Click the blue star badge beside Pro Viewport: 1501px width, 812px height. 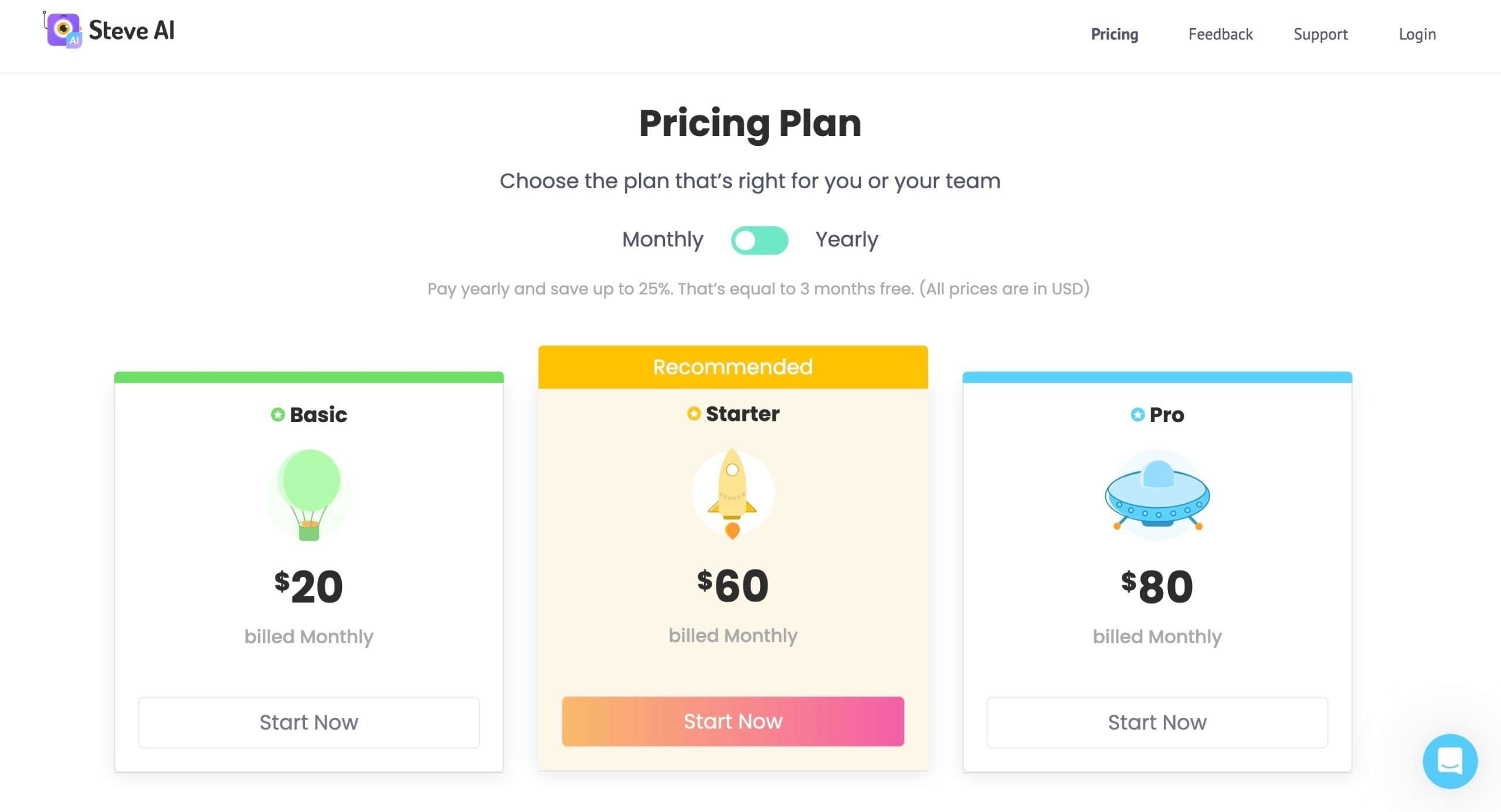pyautogui.click(x=1137, y=415)
